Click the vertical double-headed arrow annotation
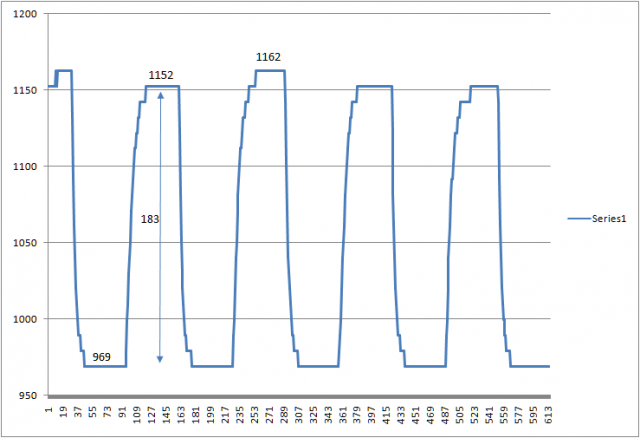 (x=160, y=250)
